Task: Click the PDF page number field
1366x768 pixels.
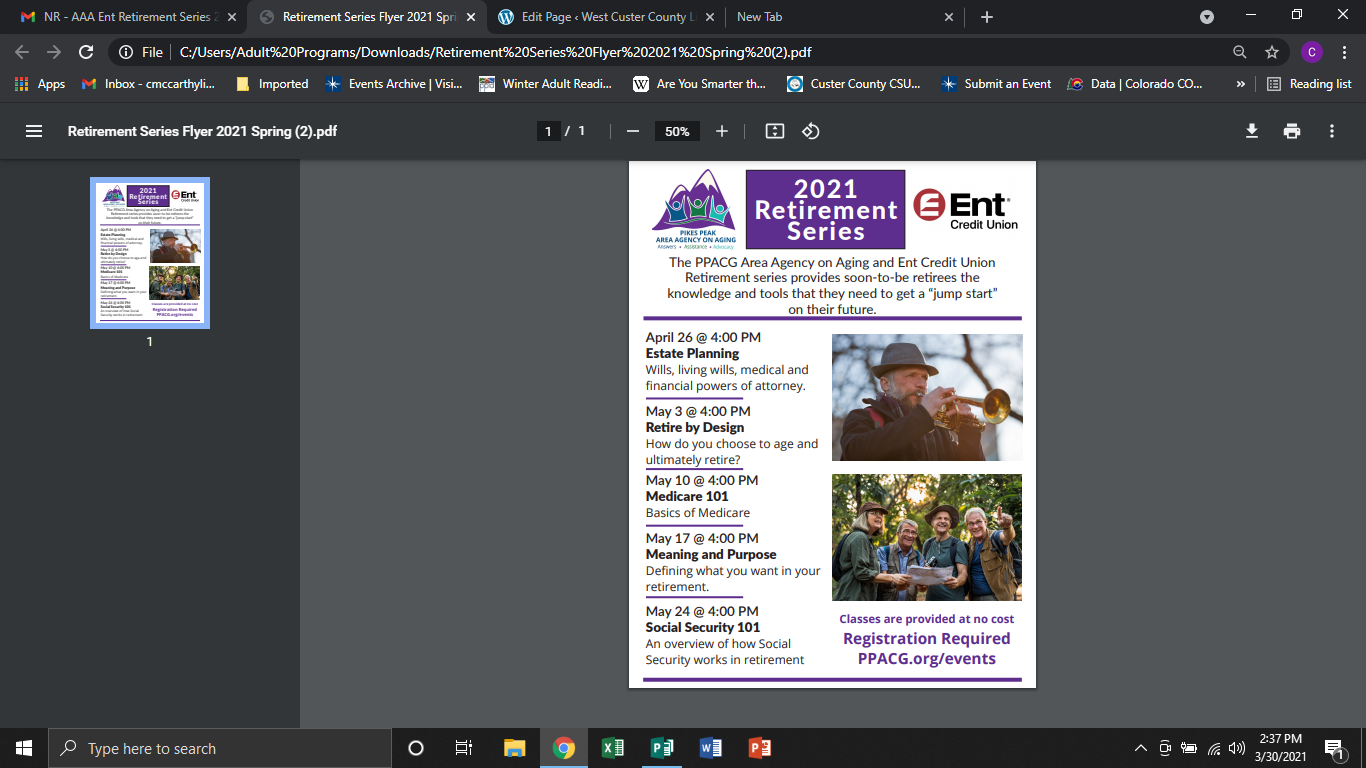Action: point(548,131)
